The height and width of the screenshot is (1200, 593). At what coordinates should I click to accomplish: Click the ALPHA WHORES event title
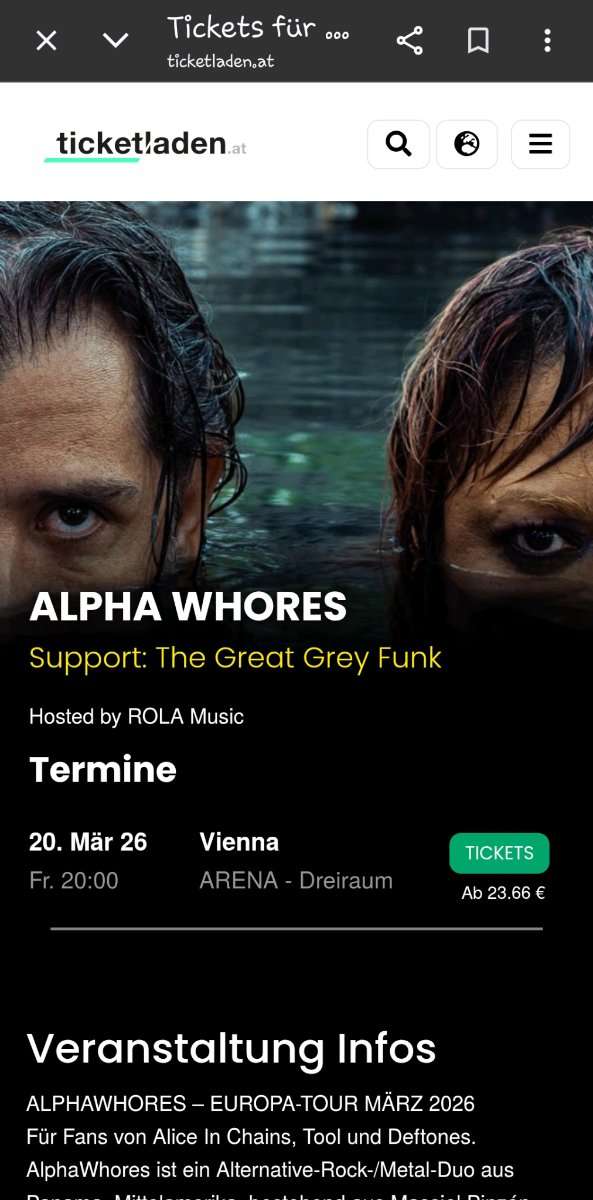(188, 606)
